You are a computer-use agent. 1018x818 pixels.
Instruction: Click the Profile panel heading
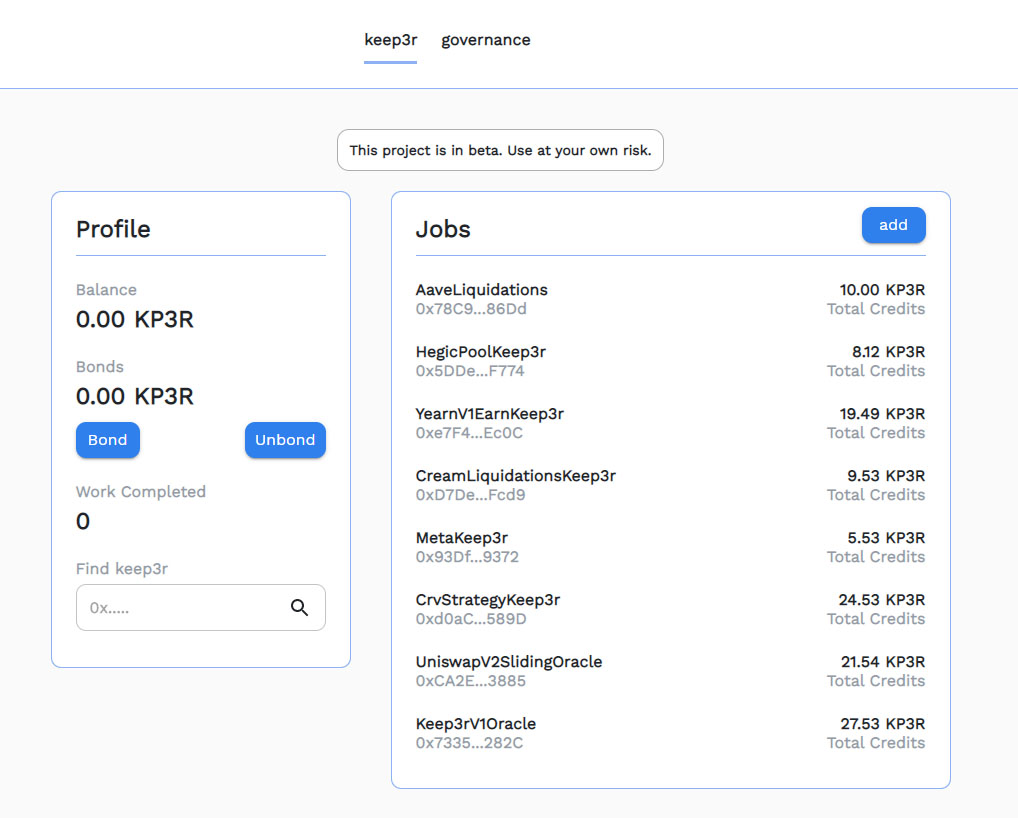pyautogui.click(x=113, y=229)
